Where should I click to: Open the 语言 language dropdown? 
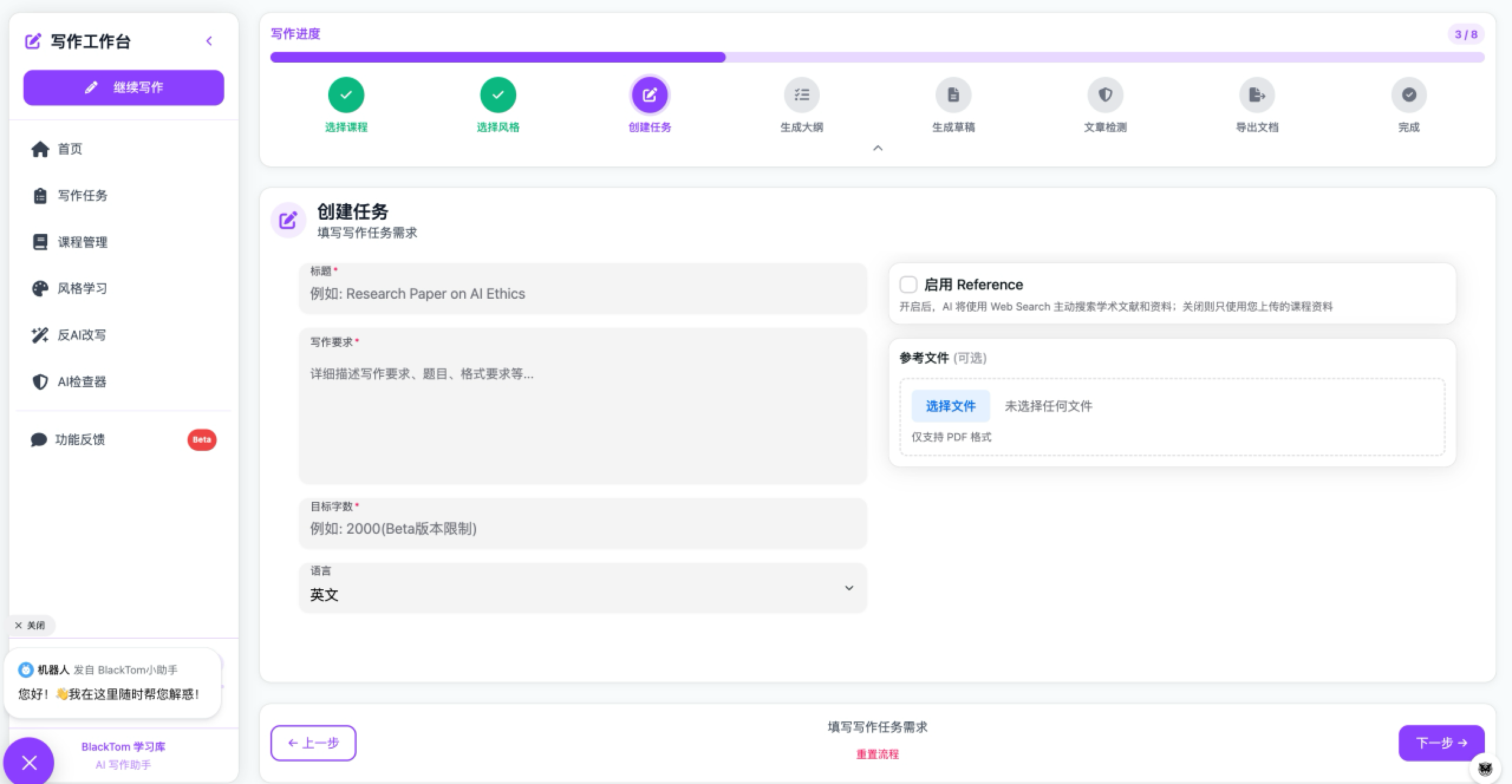coord(582,588)
